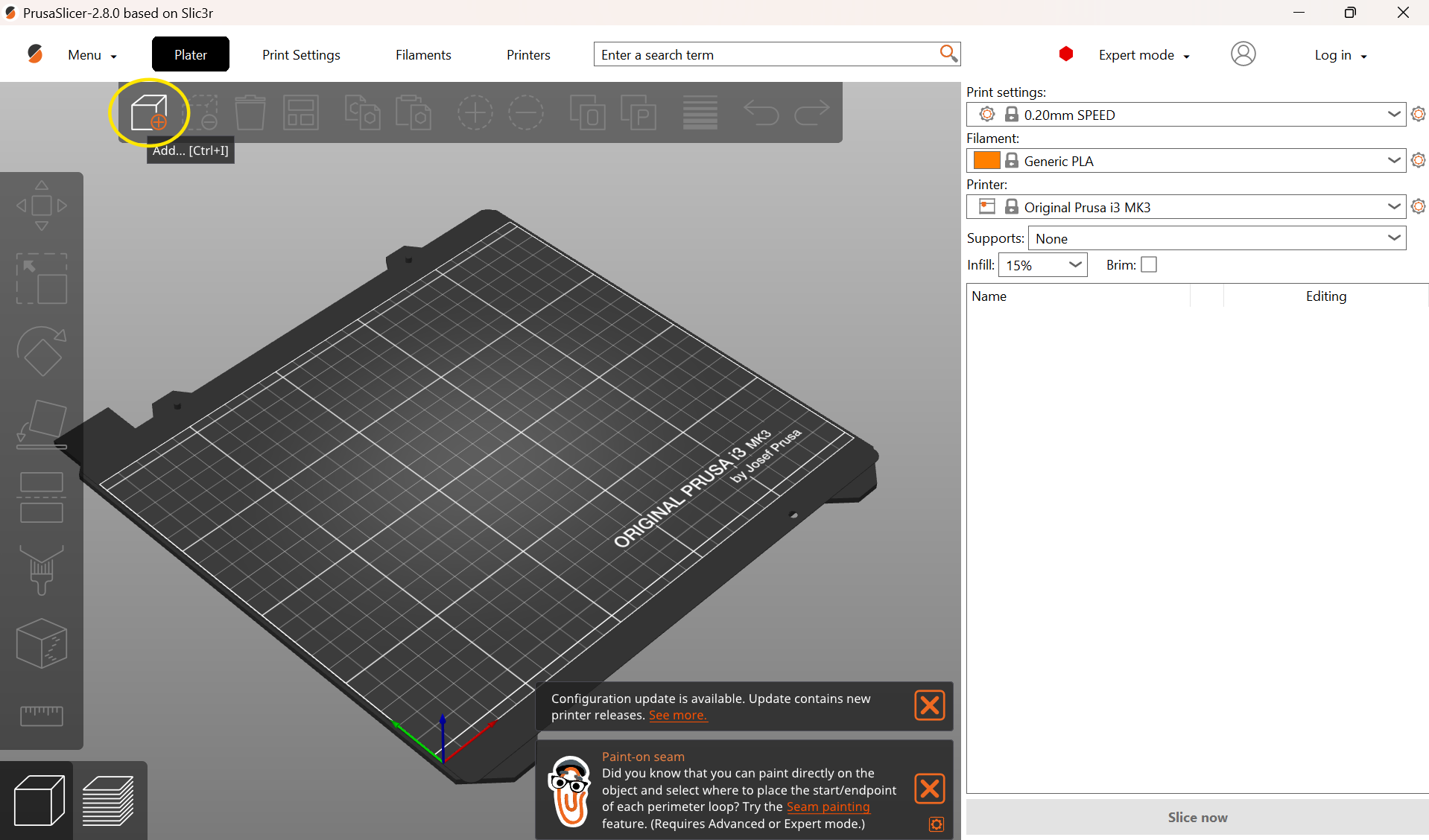Open hint notification settings gear
The height and width of the screenshot is (840, 1429).
[937, 824]
